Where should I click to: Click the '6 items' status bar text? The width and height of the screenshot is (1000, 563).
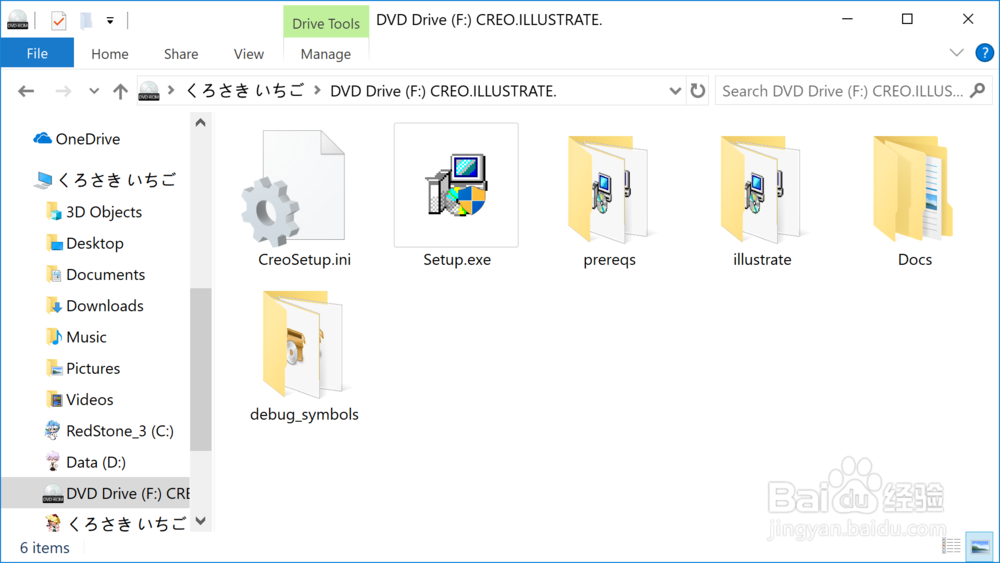click(x=45, y=548)
